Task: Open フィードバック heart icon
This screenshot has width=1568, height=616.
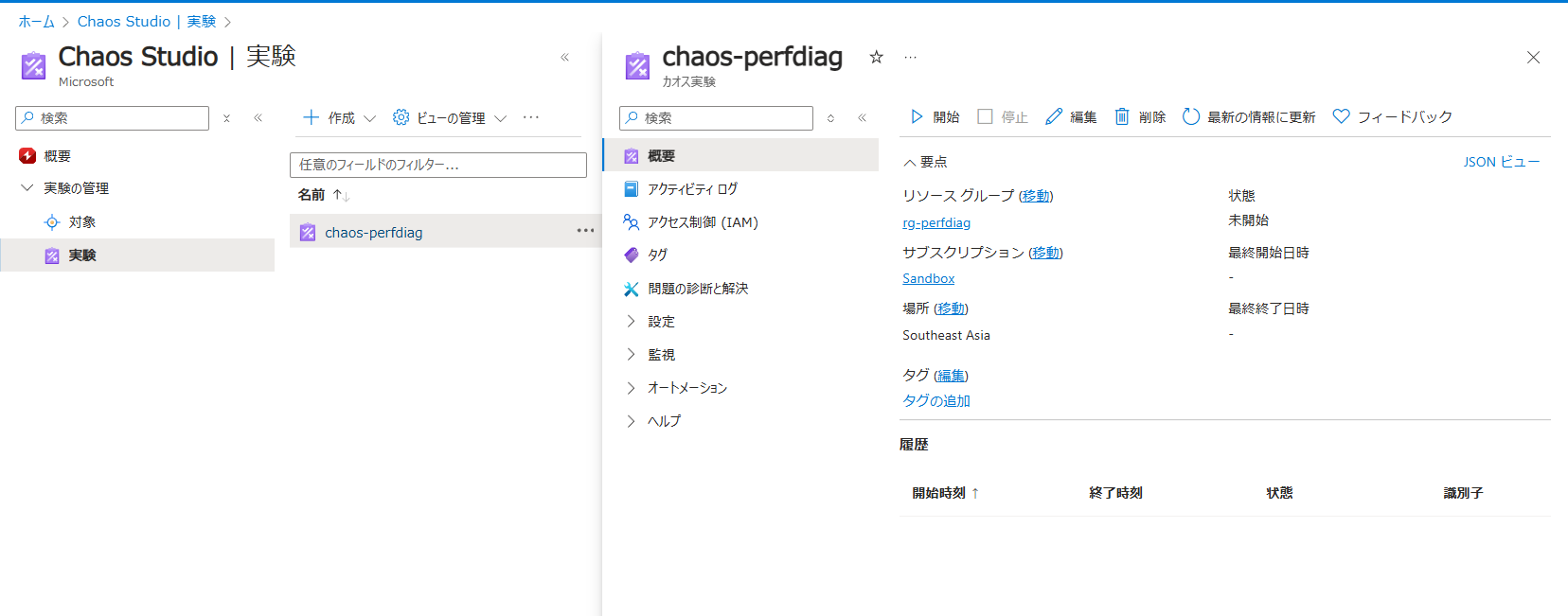Action: pyautogui.click(x=1341, y=116)
